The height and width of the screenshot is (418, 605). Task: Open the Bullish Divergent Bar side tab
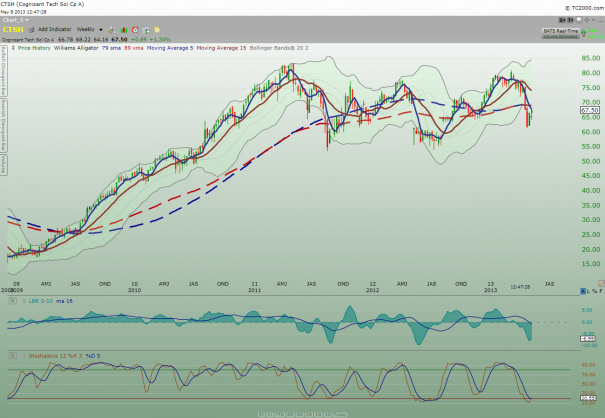[x=3, y=71]
